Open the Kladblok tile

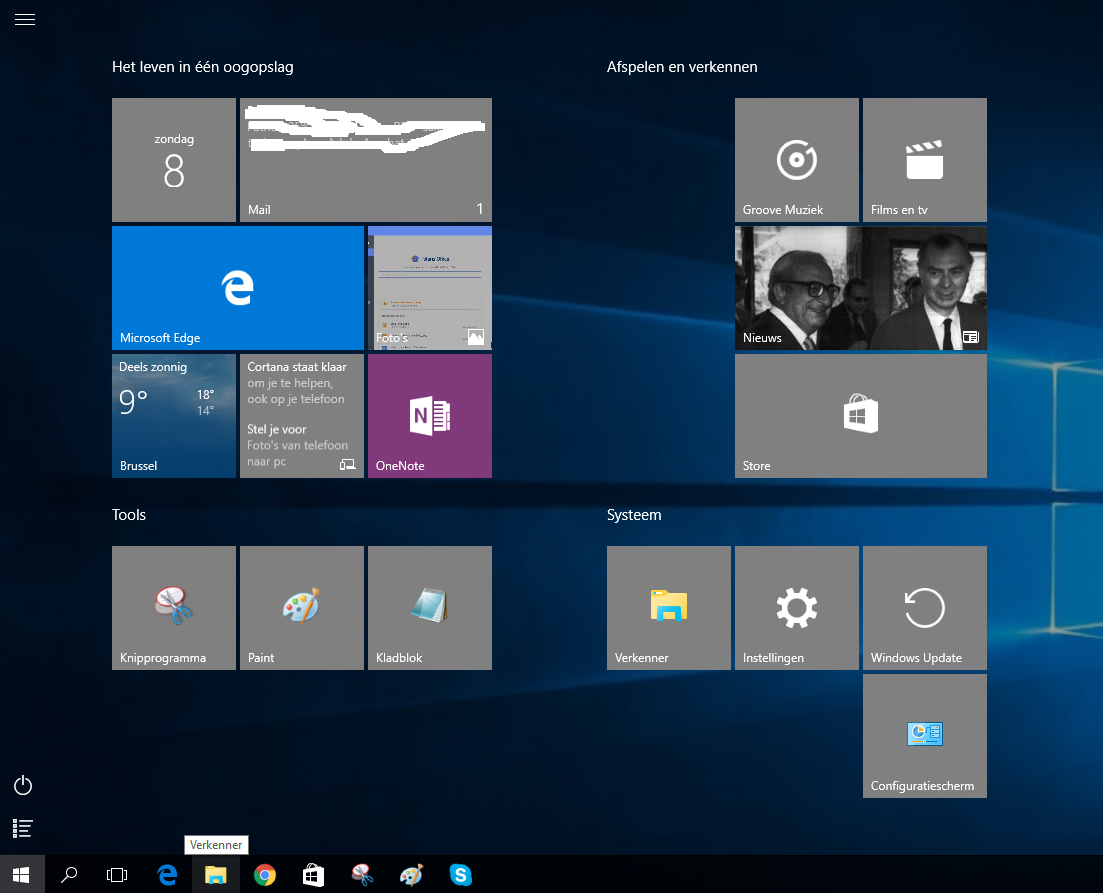click(x=430, y=608)
